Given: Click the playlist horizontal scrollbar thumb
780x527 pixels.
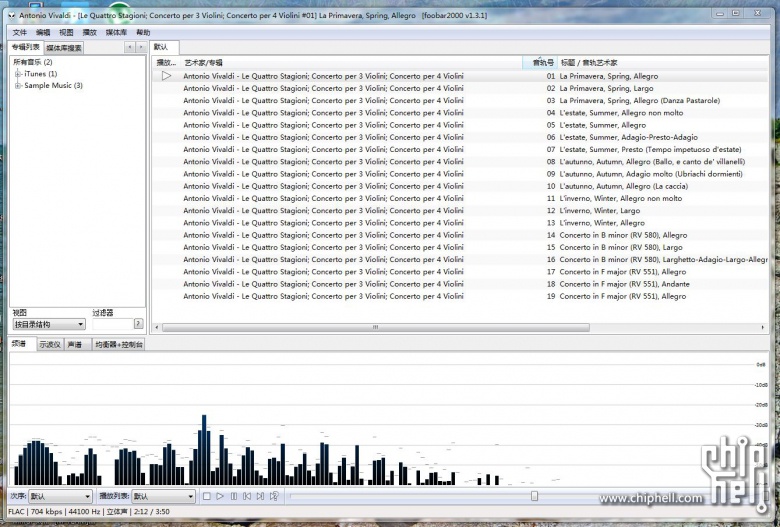Looking at the screenshot, I should [376, 327].
